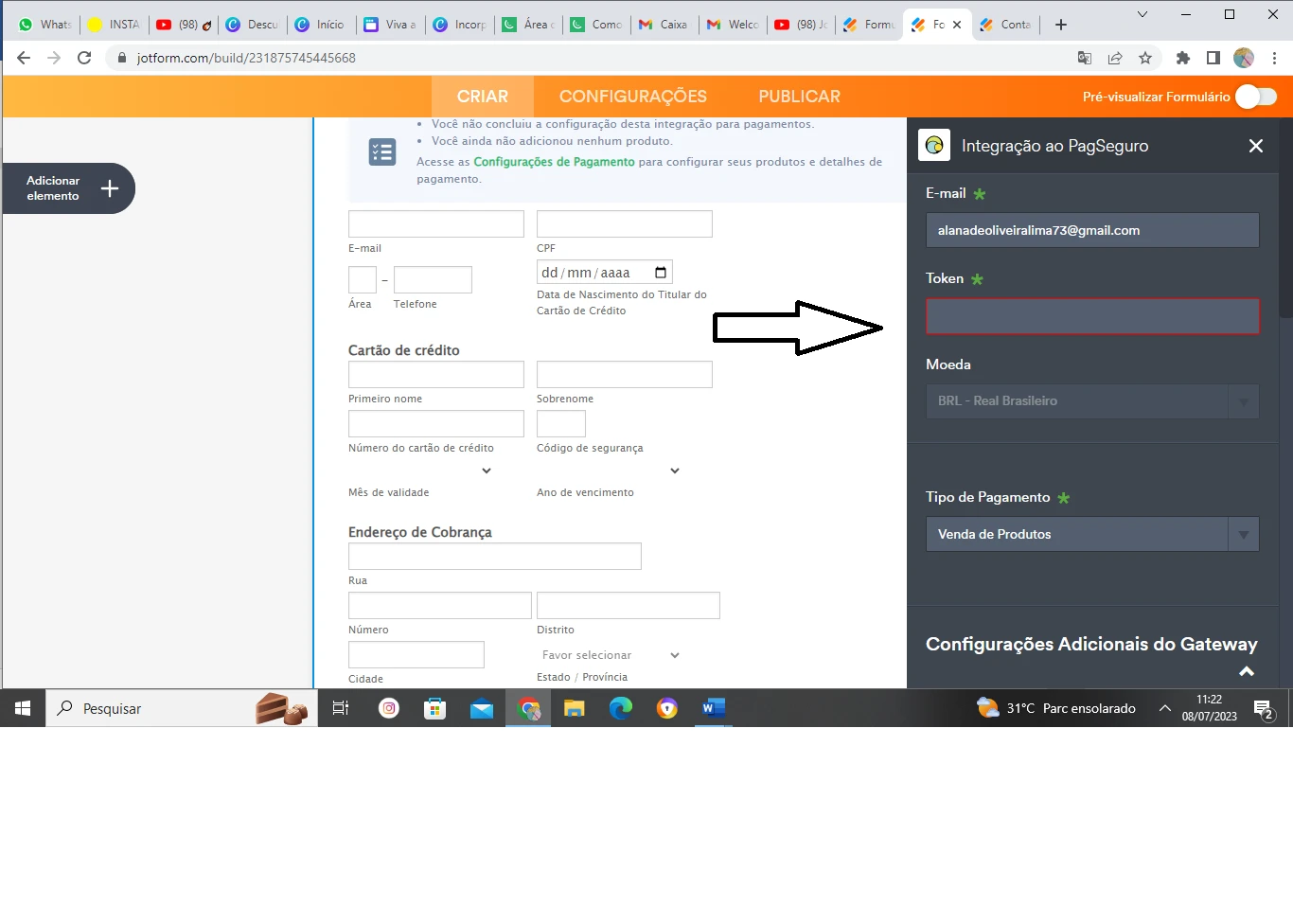
Task: Click the notifications icon in the system tray
Action: coord(1263,708)
